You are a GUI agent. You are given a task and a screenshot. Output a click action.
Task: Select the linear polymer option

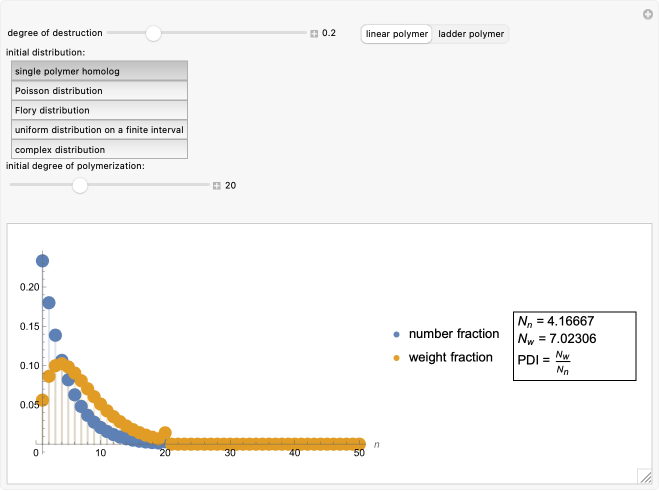(x=396, y=34)
